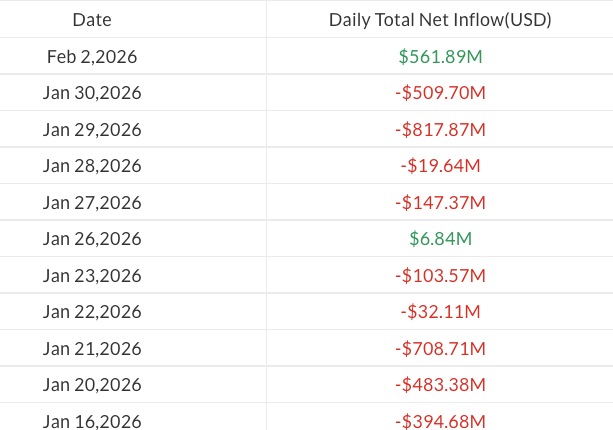
Task: Select the Jan 26,2026 date cell
Action: [92, 239]
